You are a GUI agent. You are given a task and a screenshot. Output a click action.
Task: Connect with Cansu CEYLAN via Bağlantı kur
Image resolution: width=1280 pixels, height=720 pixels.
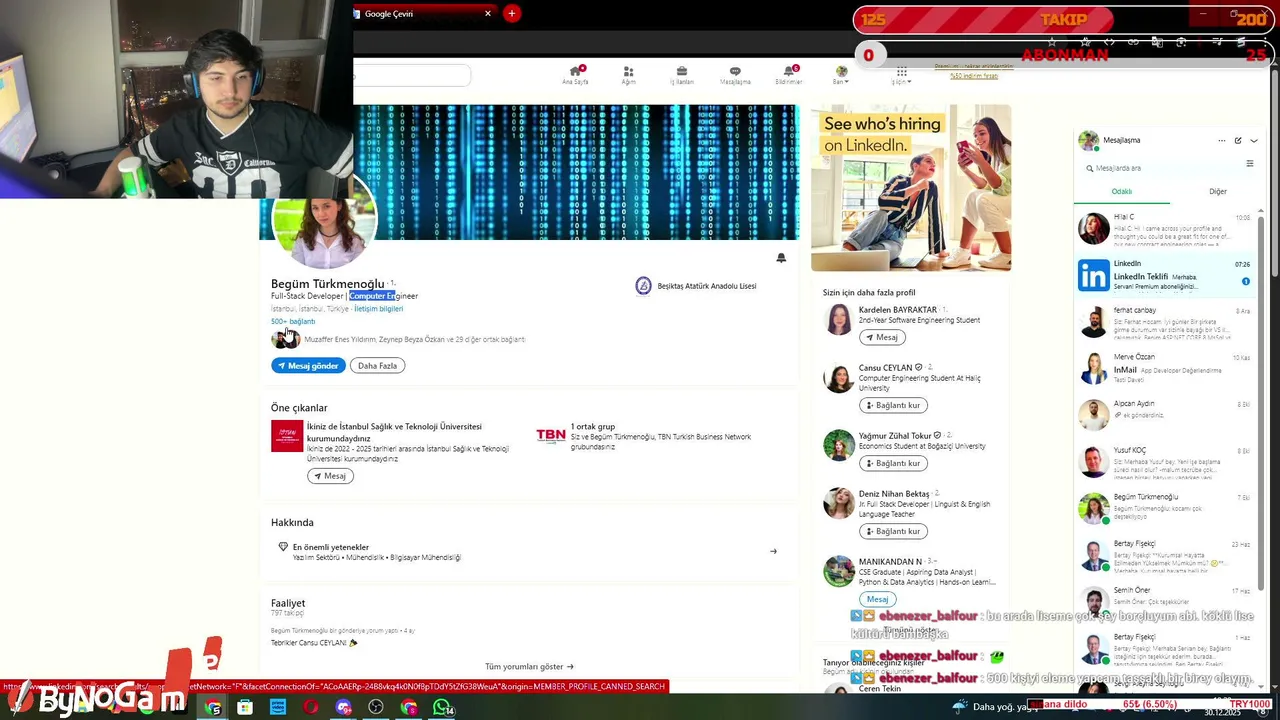893,405
